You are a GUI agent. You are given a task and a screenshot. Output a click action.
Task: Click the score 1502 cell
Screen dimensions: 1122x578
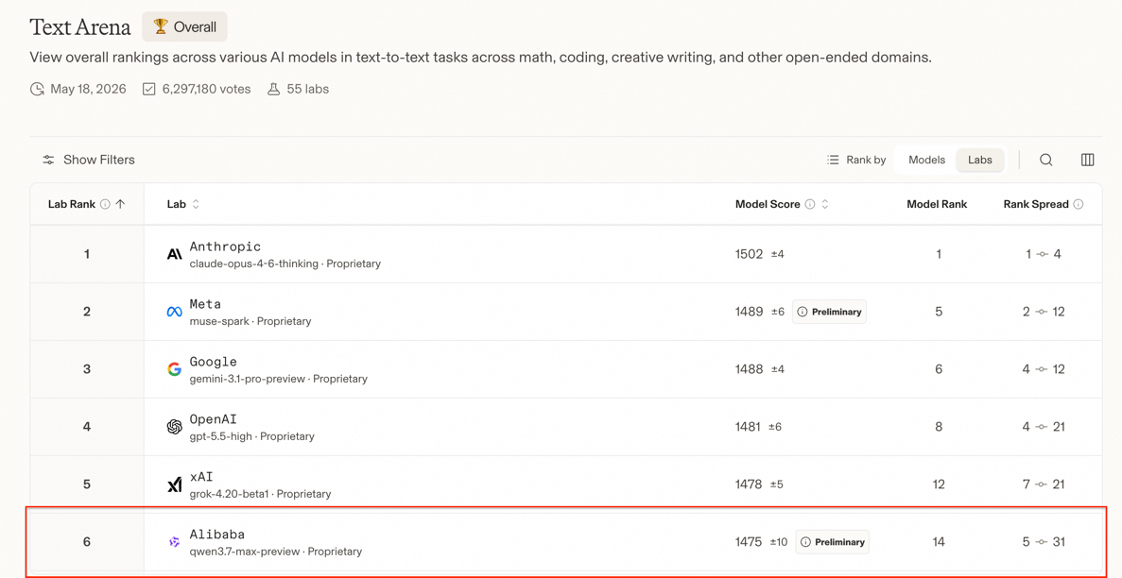[749, 254]
